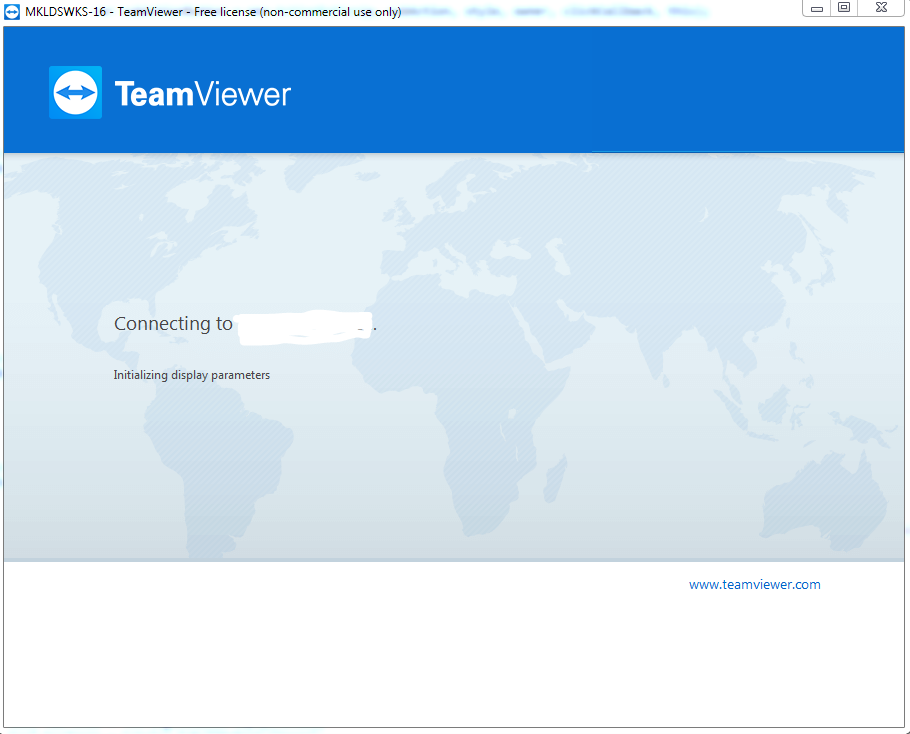Click the TeamViewer logo icon in the banner
The image size is (910, 734).
[75, 92]
